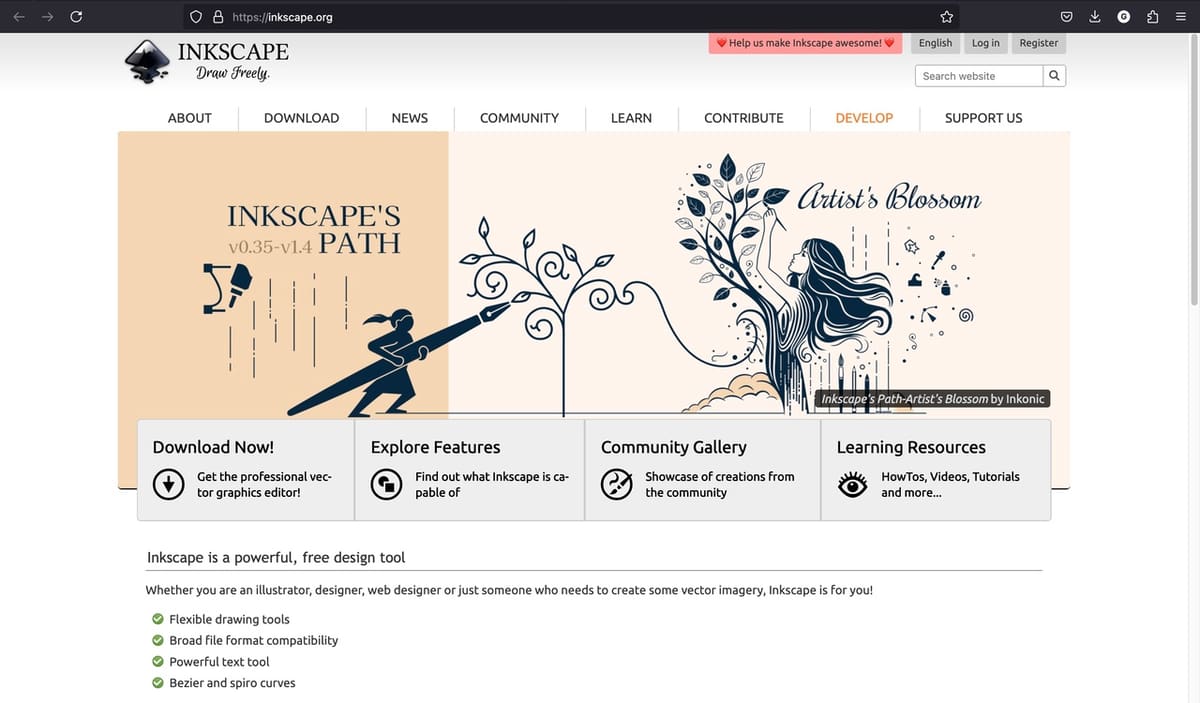Open the CONTRIBUTE menu

coord(744,118)
